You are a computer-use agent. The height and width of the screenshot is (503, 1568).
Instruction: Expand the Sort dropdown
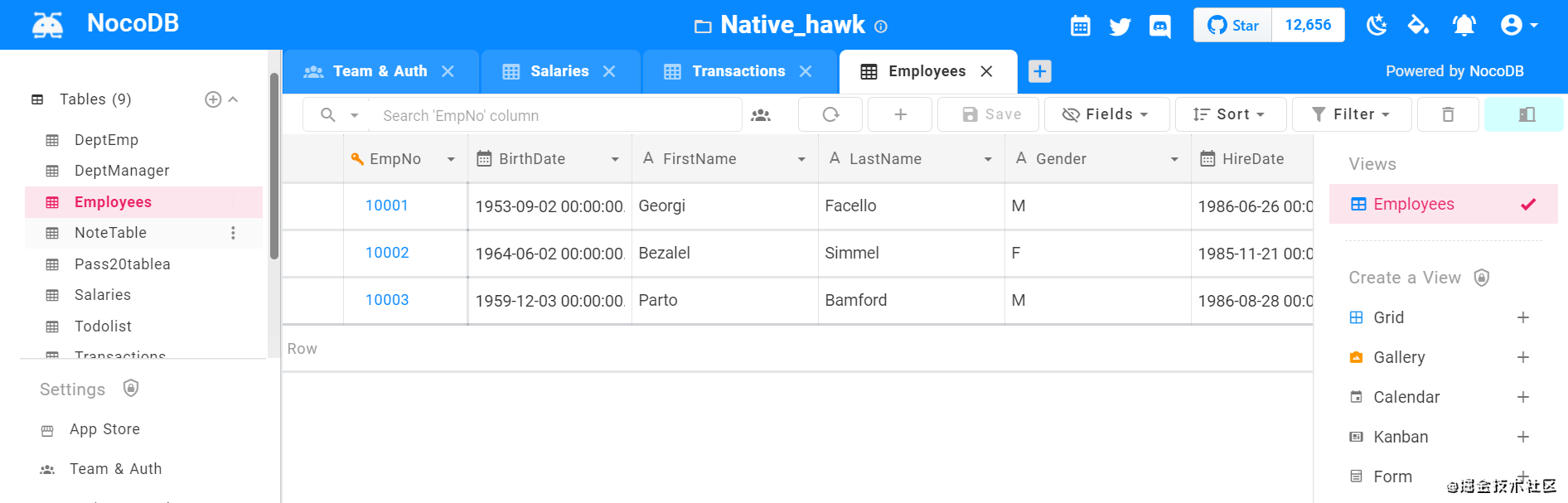pos(1230,114)
